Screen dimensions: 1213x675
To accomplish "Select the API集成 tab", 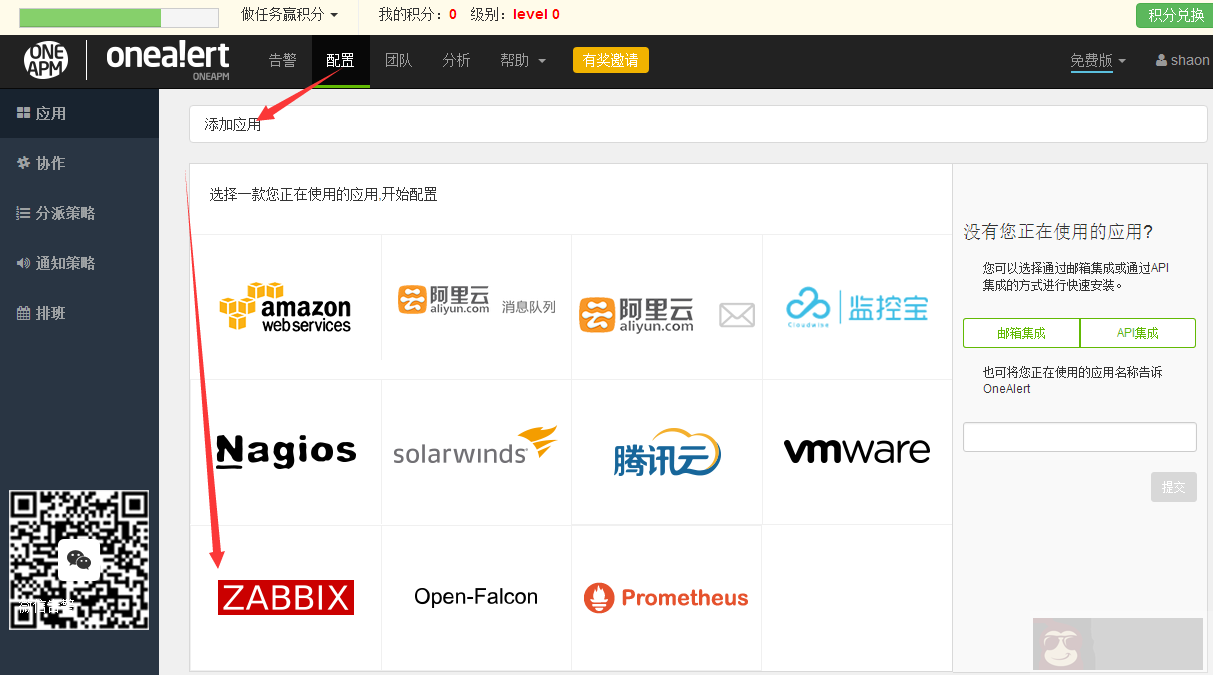I will point(1138,332).
